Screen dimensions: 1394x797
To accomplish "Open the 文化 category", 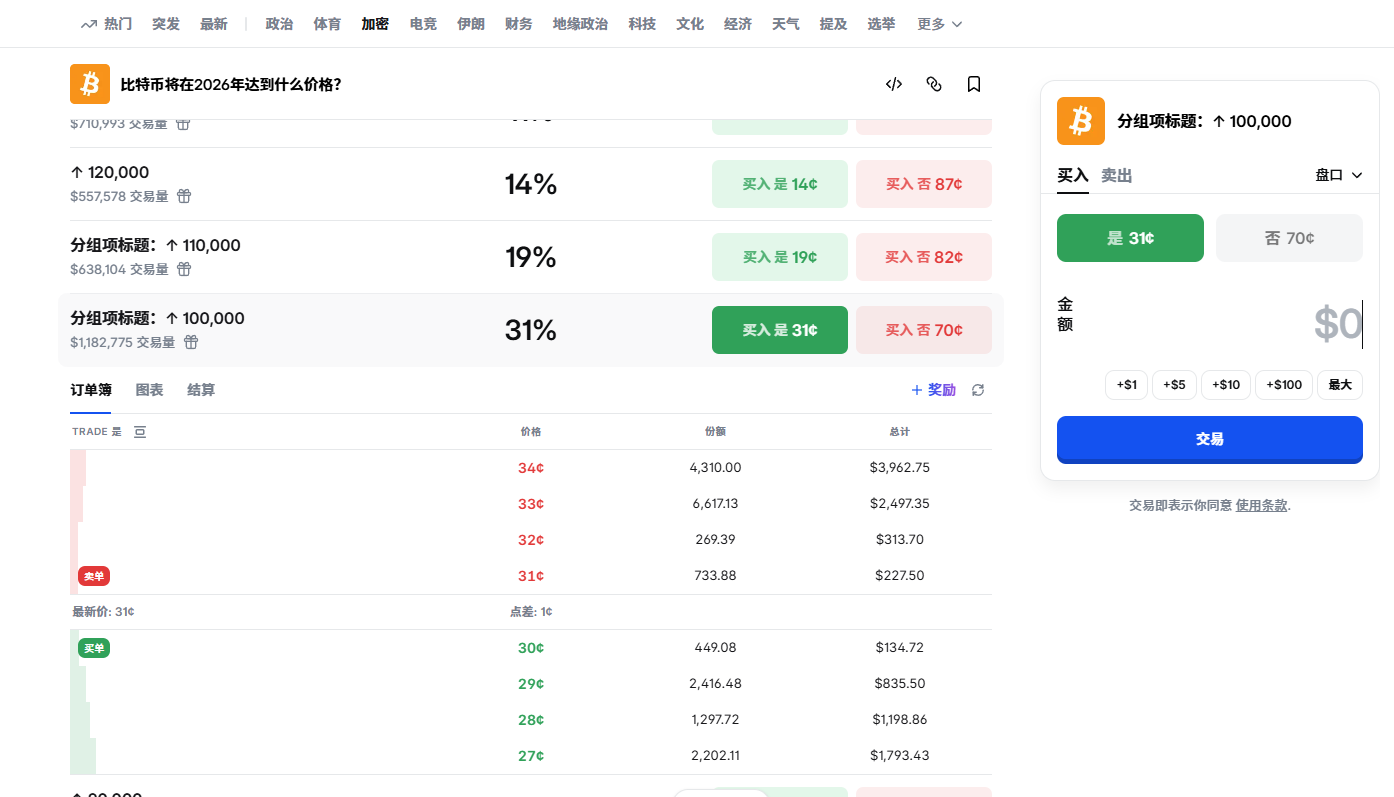I will tap(690, 24).
